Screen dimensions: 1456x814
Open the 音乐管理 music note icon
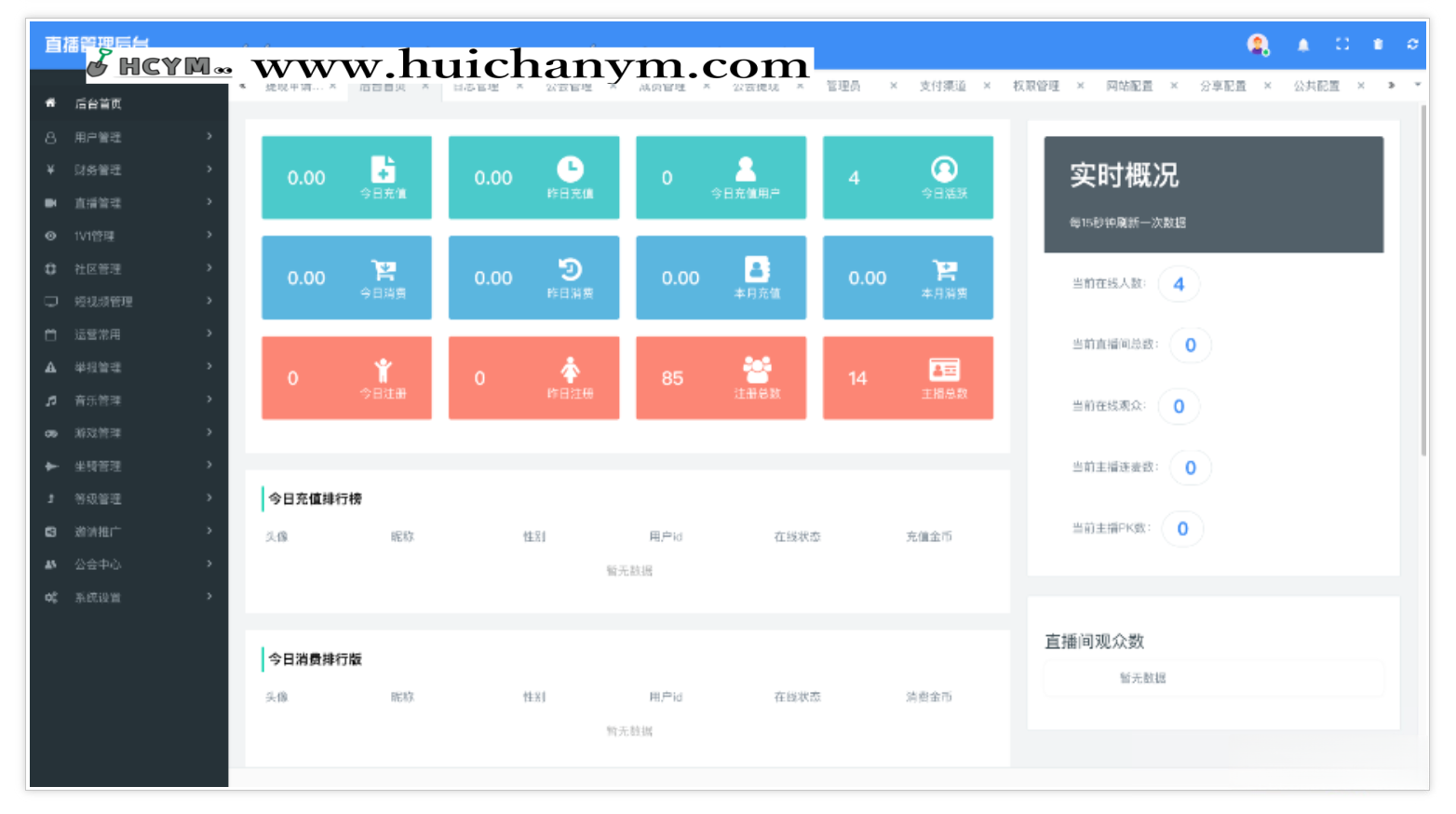pyautogui.click(x=52, y=400)
